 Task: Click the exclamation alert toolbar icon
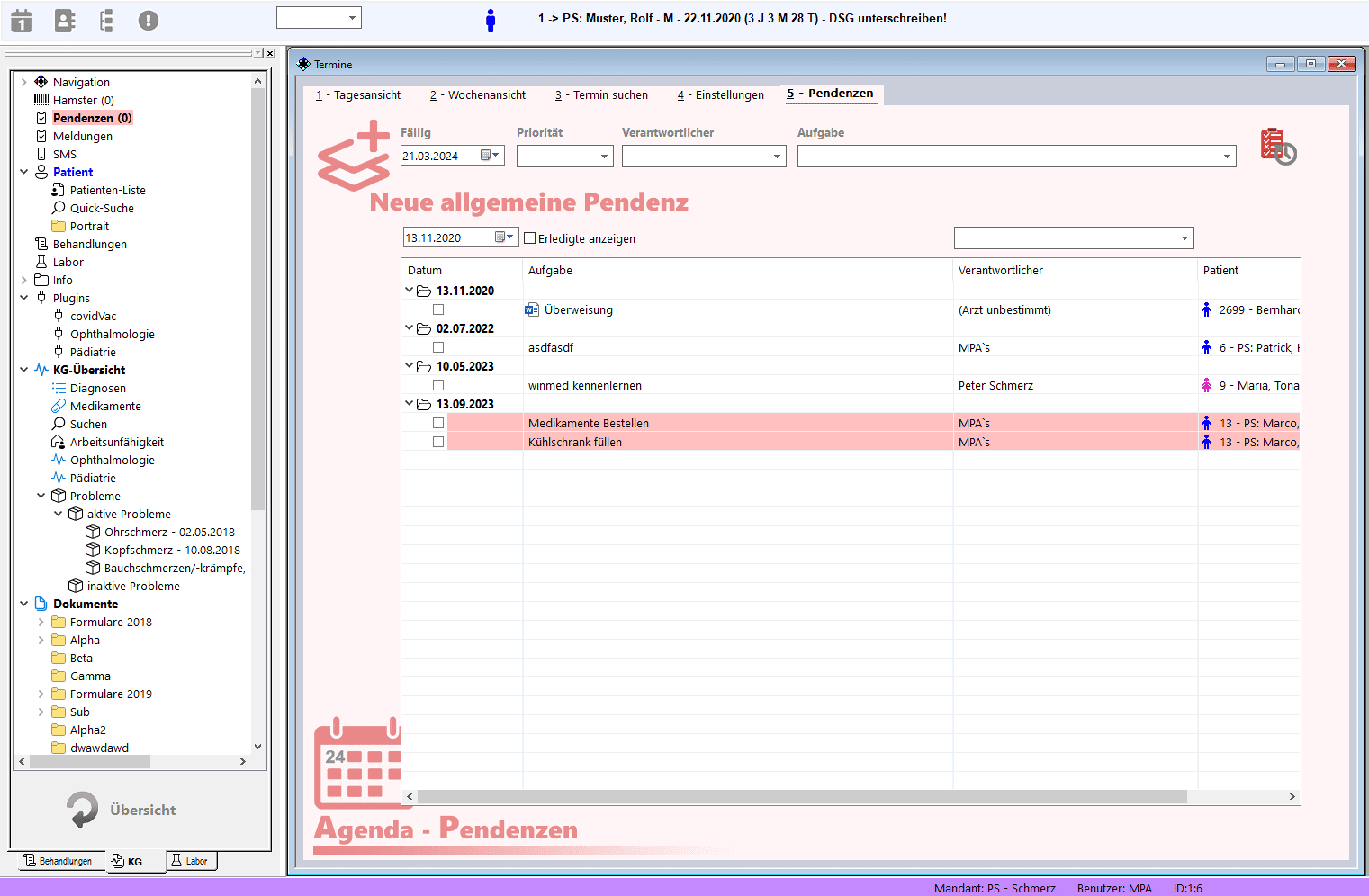point(149,20)
